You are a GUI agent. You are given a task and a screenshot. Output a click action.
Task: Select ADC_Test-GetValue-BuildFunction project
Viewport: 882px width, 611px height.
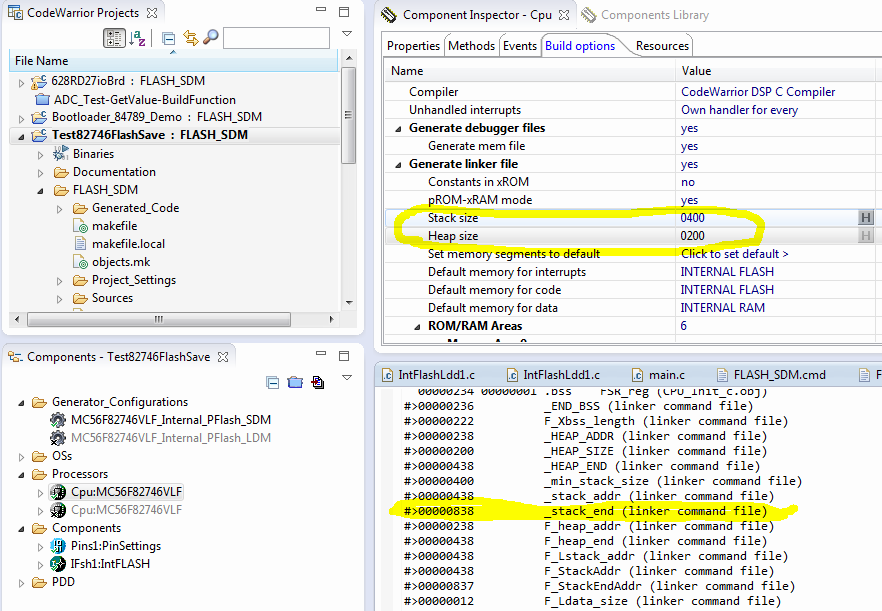pos(145,100)
